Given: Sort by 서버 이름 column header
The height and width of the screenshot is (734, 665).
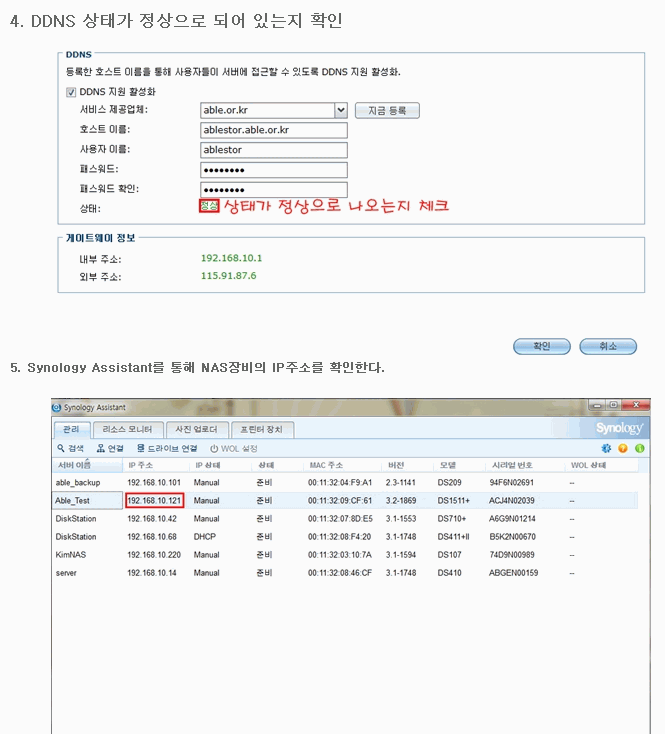Looking at the screenshot, I should pos(88,465).
